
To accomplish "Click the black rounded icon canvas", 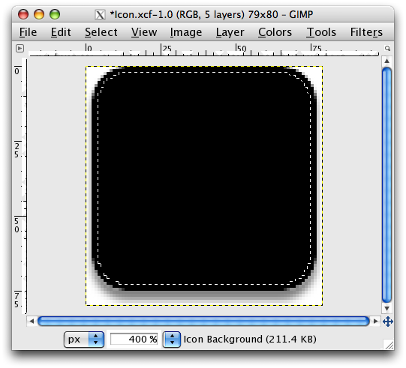I will tap(204, 177).
